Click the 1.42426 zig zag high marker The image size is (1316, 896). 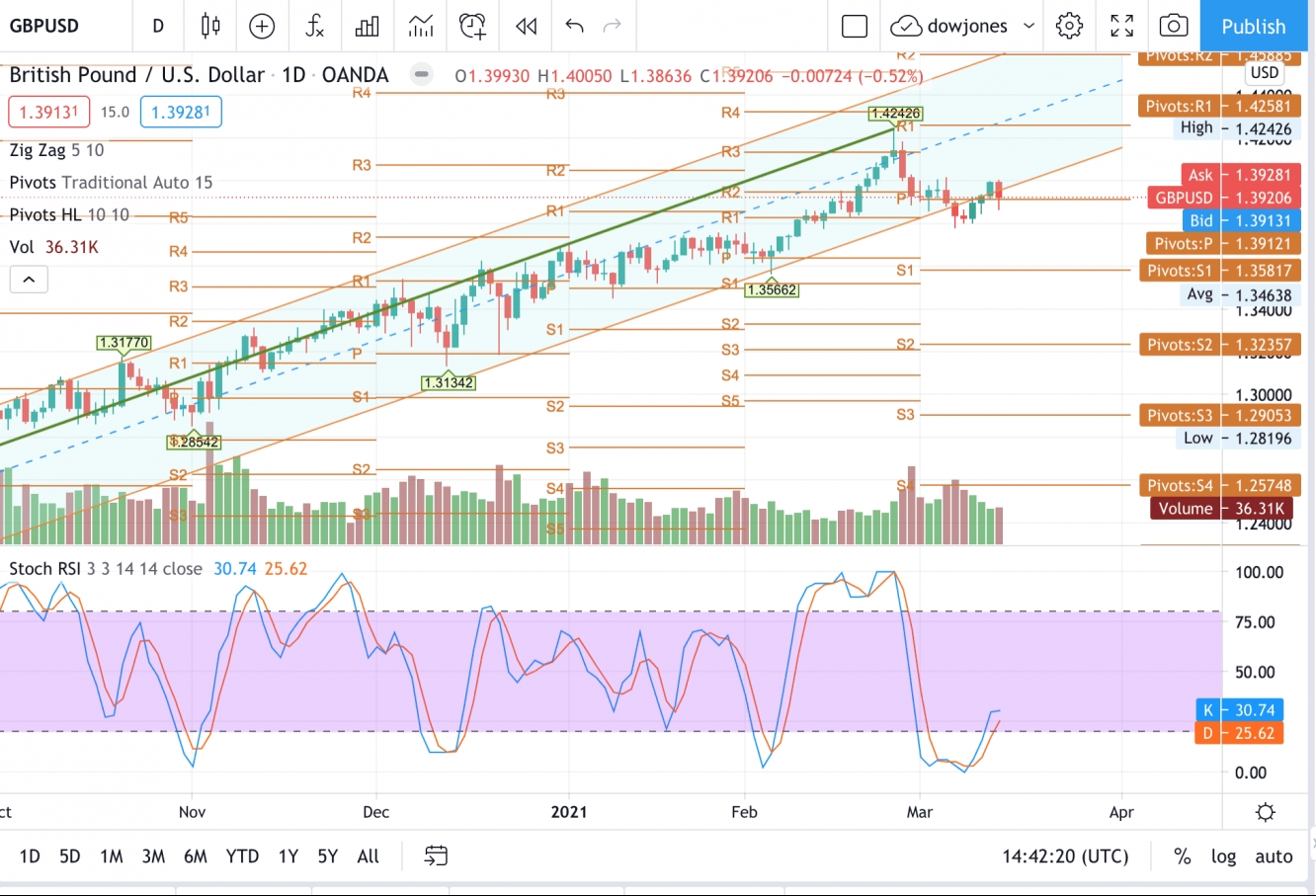click(x=895, y=114)
